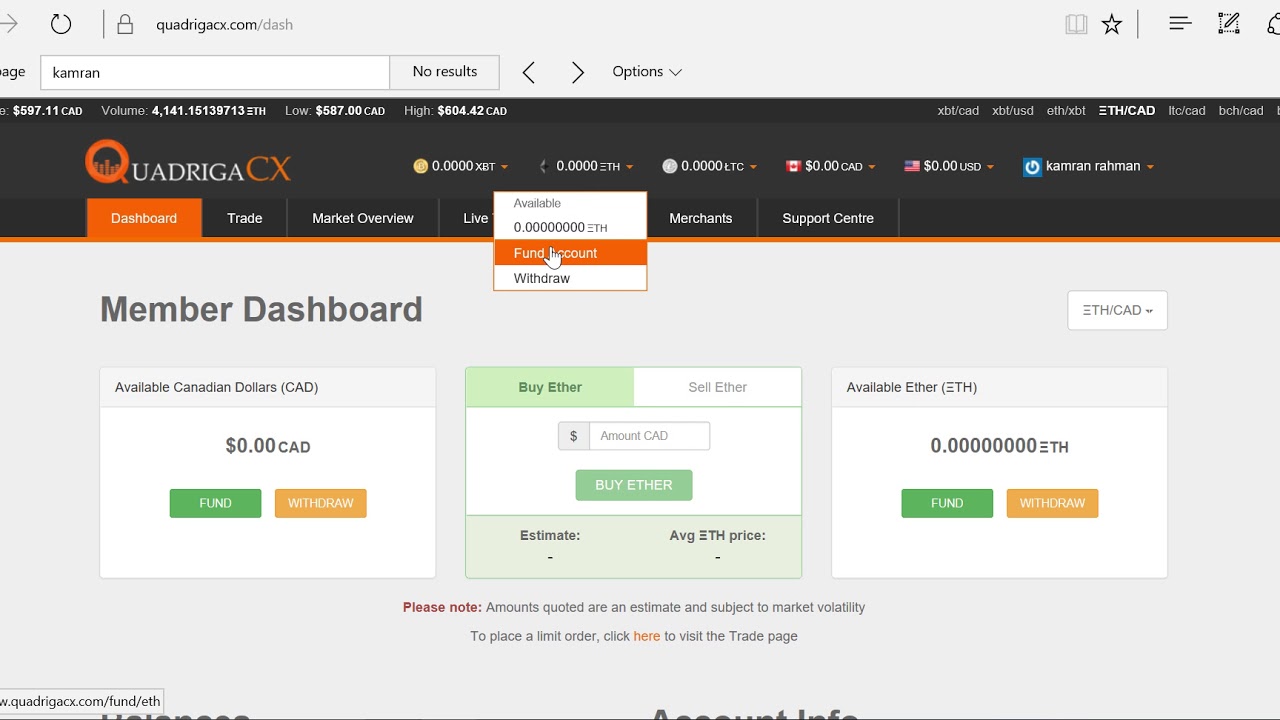1280x720 pixels.
Task: Click the Amount CAD input field
Action: 649,436
